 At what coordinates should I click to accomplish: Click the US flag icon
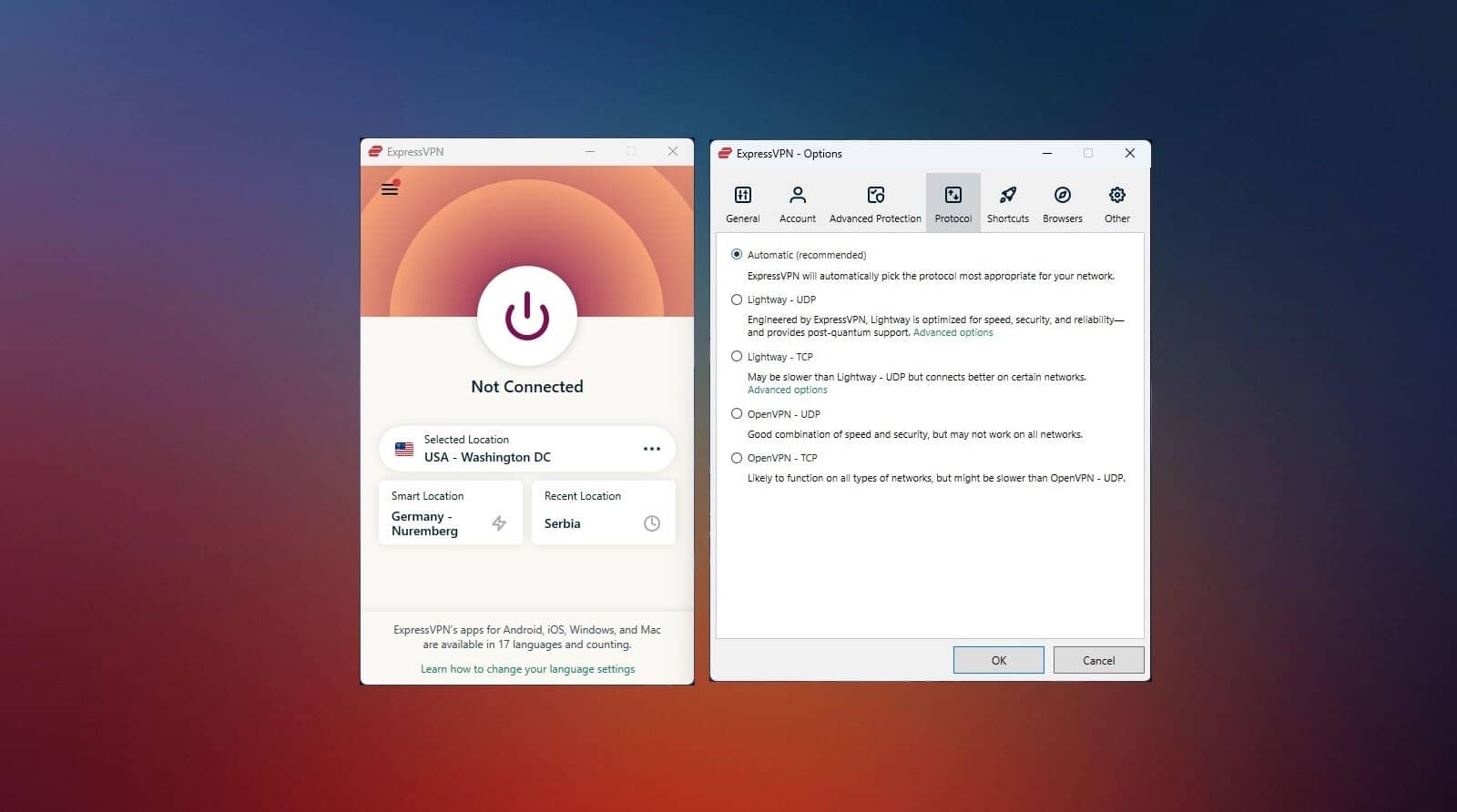click(x=404, y=449)
